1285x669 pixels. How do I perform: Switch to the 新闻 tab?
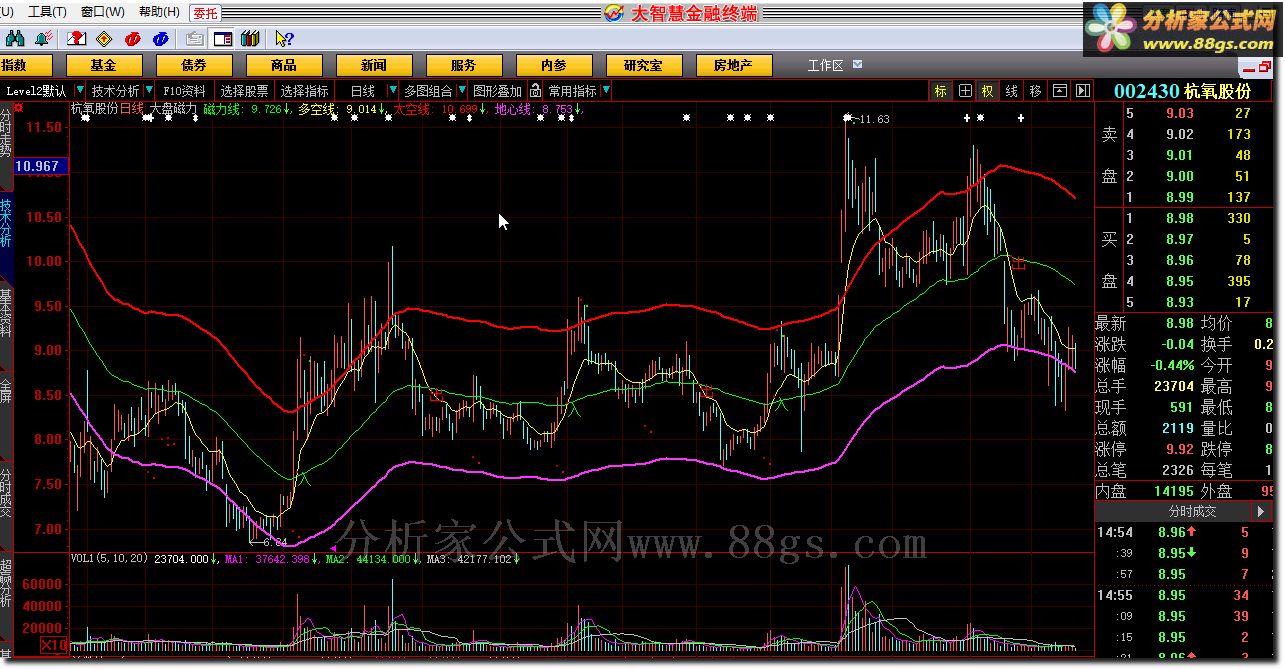click(374, 65)
